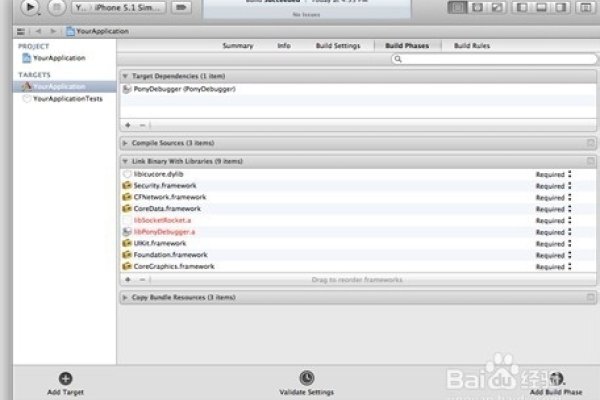
Task: Open the Organizer window icon
Action: tap(585, 7)
